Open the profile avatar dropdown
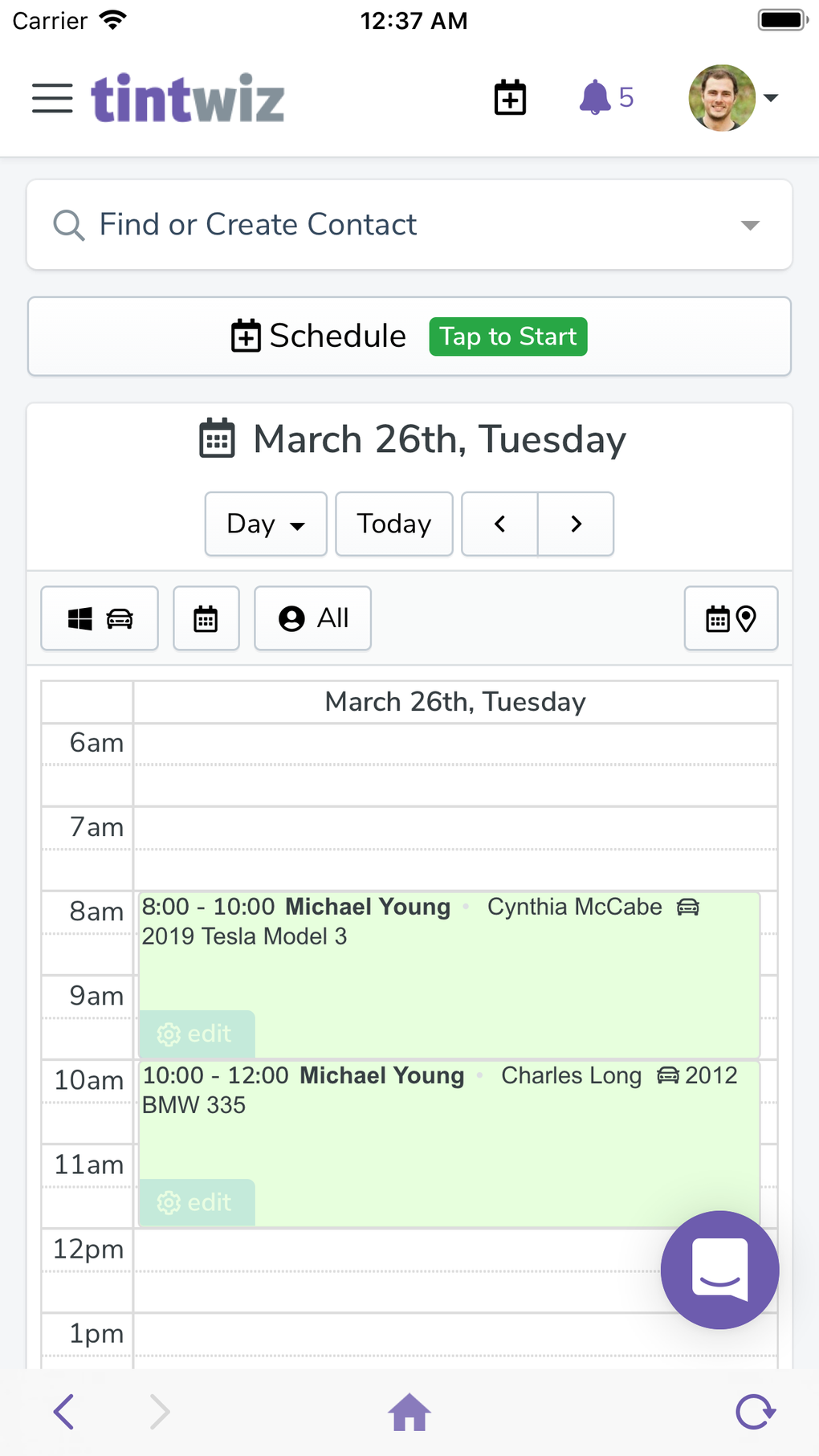 733,98
